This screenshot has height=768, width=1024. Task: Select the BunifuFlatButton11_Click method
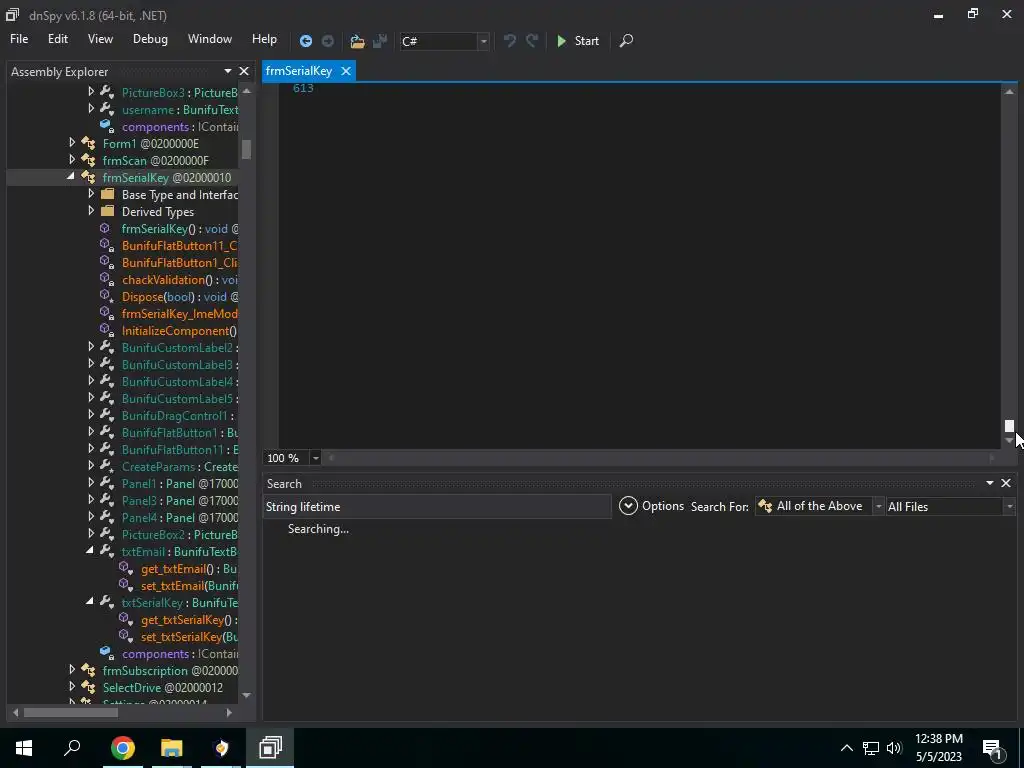coord(180,246)
